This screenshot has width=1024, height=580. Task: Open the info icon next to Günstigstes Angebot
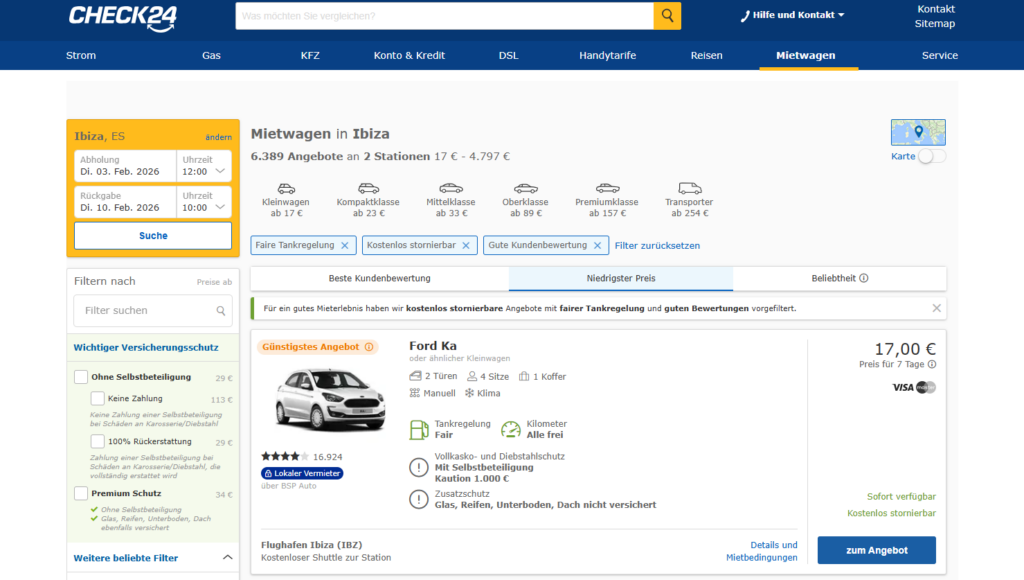click(x=370, y=344)
